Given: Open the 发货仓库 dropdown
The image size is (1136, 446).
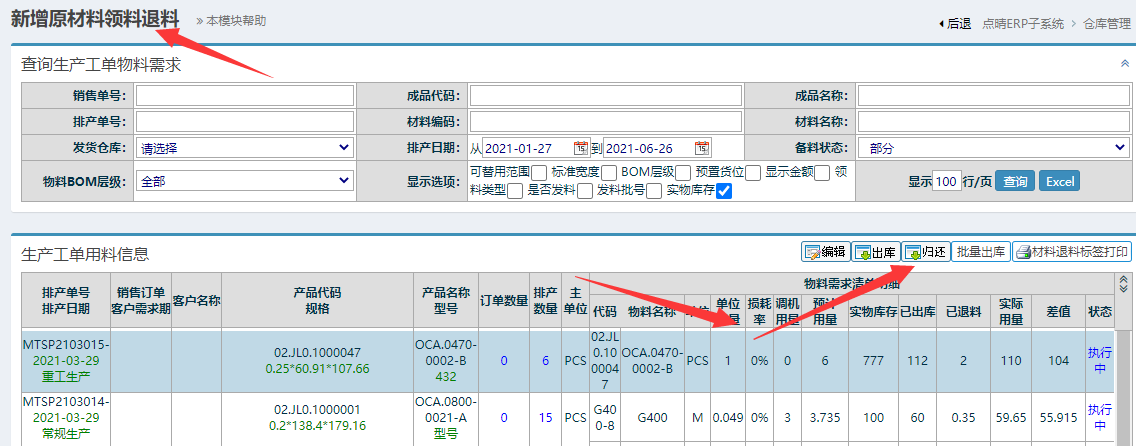Looking at the screenshot, I should (244, 148).
